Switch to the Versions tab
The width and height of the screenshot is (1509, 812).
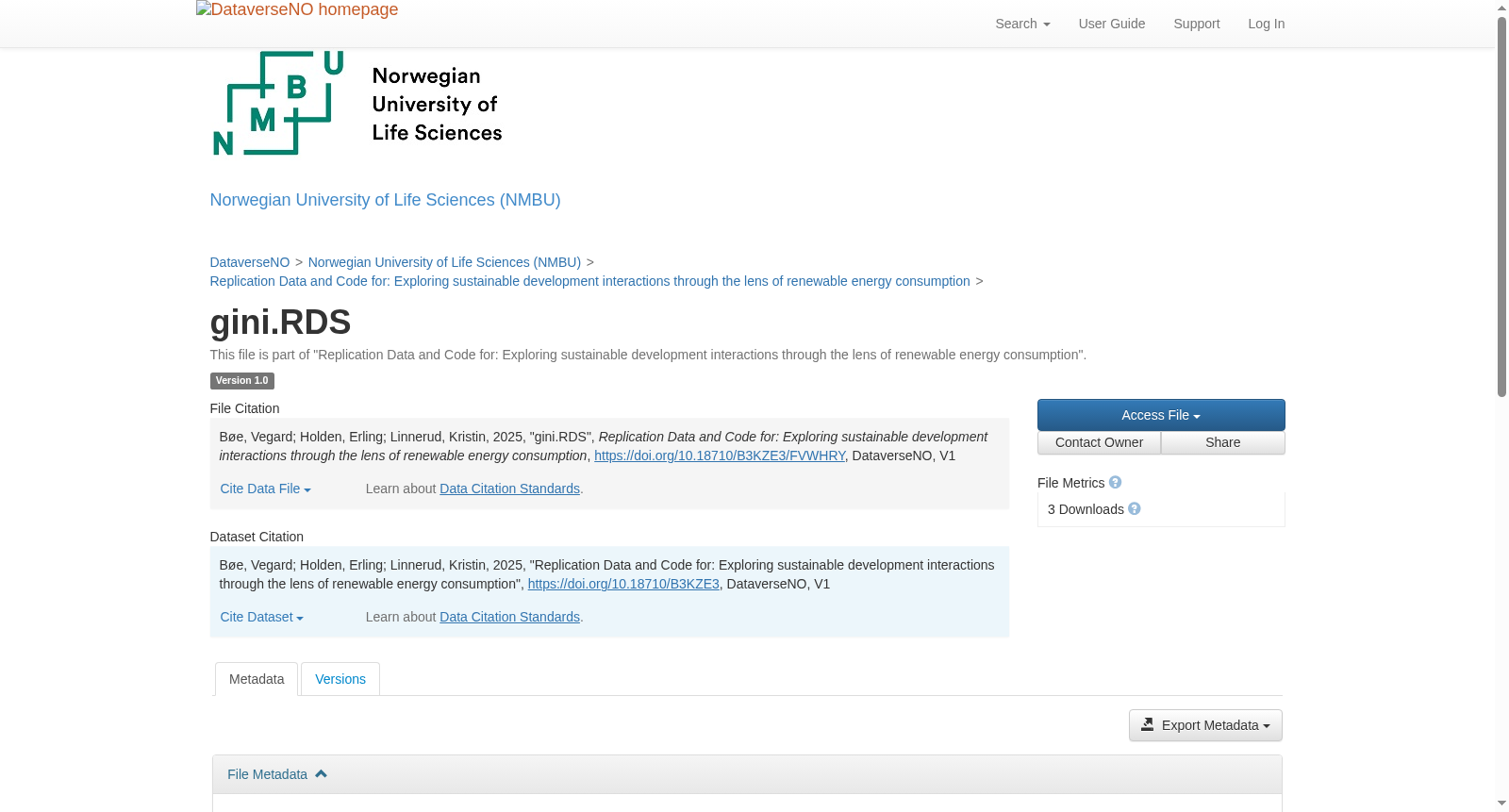[340, 679]
